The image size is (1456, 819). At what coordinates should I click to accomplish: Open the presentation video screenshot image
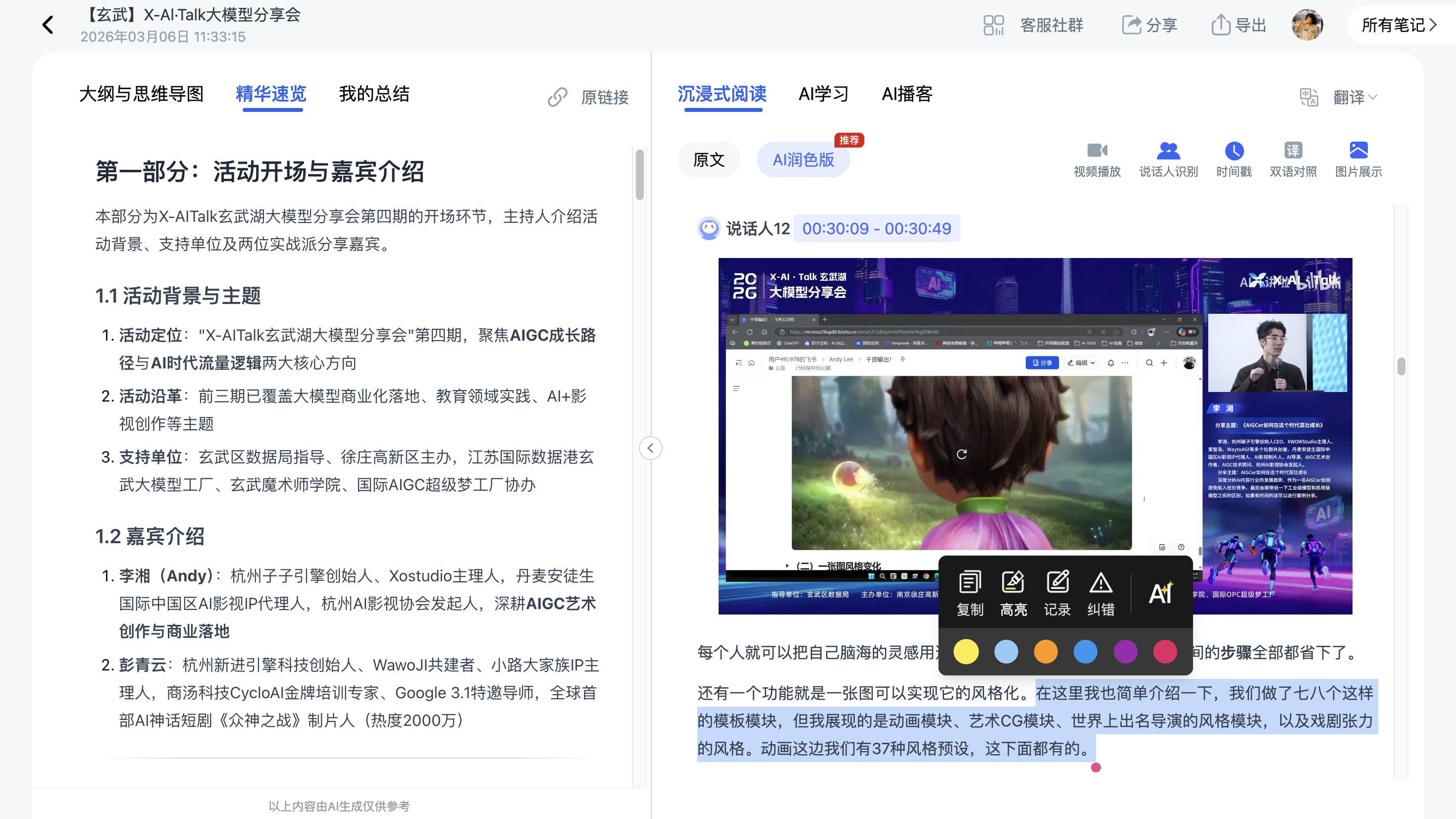tap(1035, 436)
